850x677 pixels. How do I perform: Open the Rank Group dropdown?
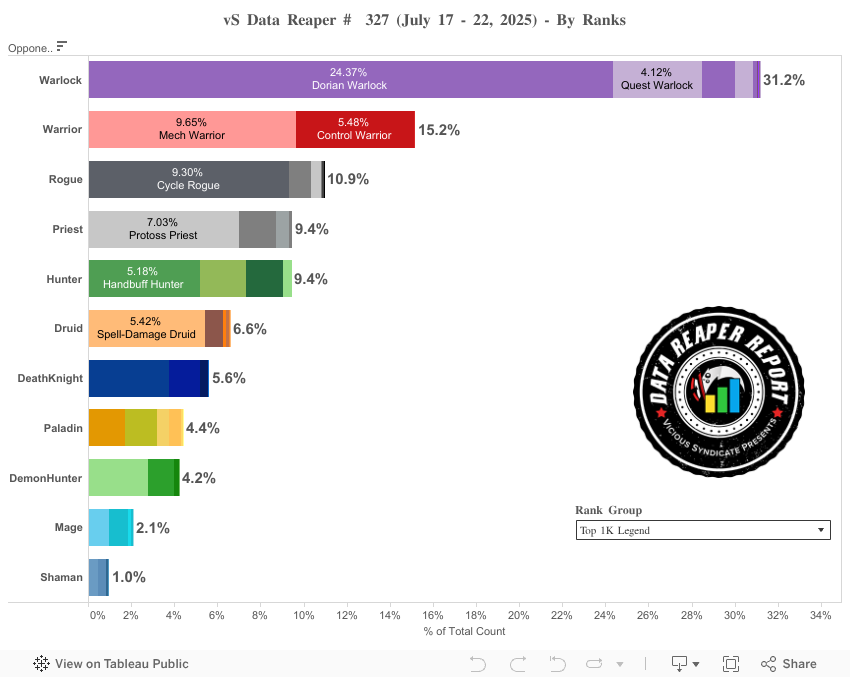point(703,530)
